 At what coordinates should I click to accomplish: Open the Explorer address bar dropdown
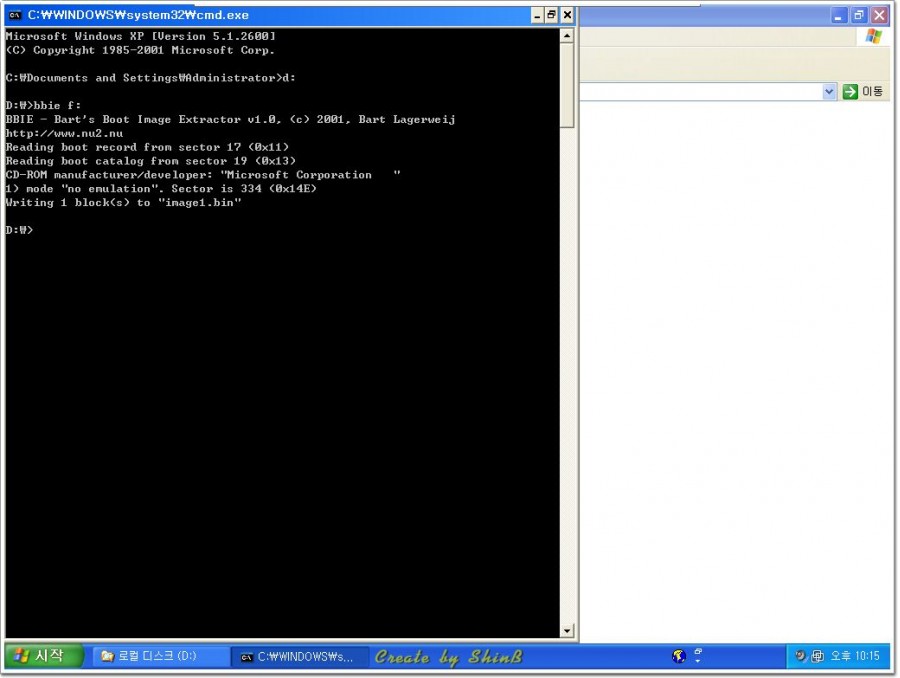(x=829, y=91)
